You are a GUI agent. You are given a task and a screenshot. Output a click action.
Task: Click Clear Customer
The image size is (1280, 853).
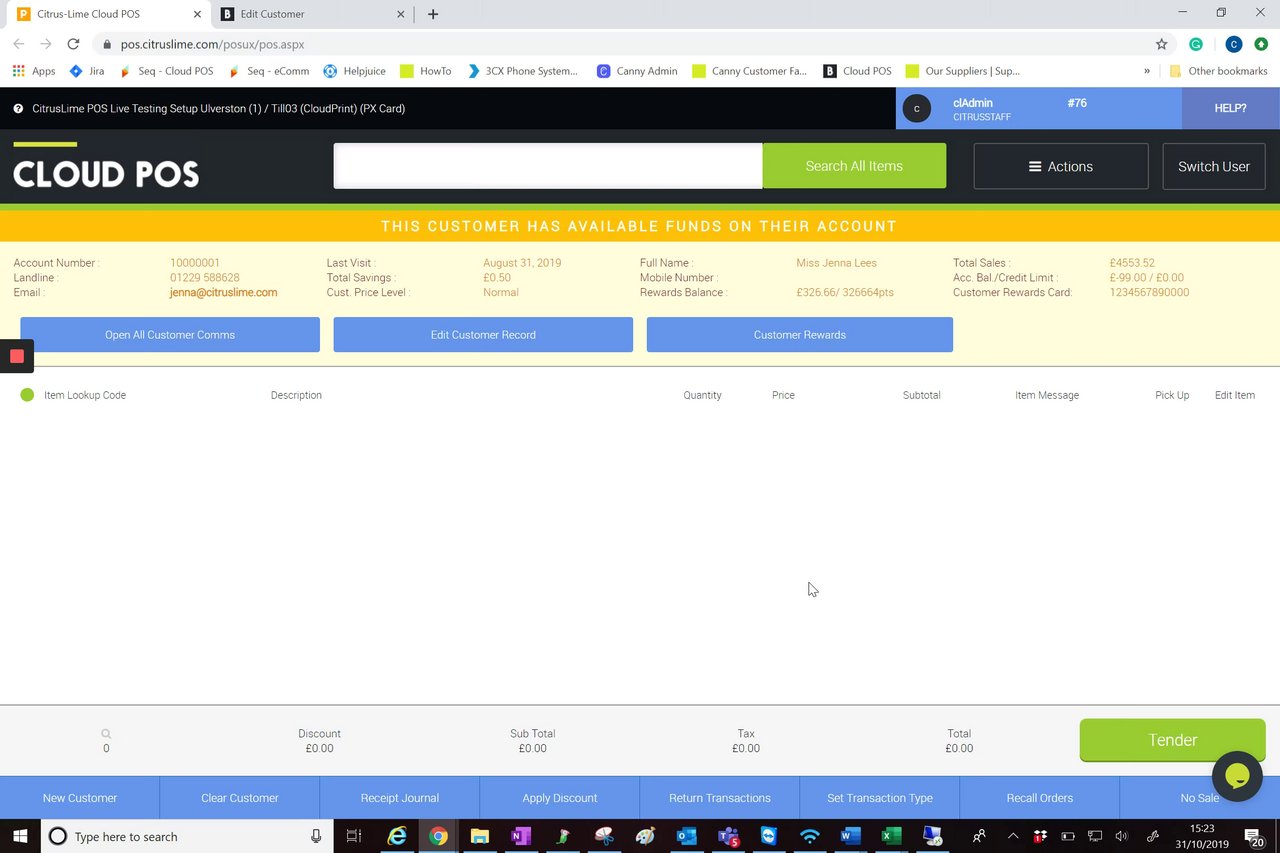[x=240, y=798]
